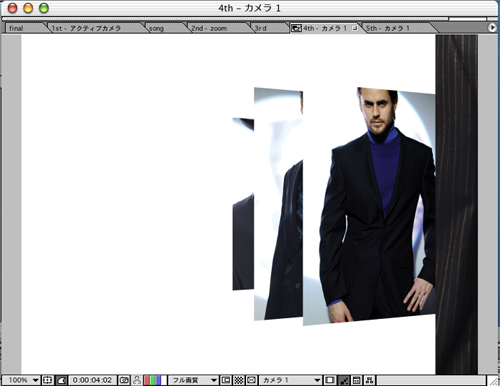Toggle the transparency grid checkerboard
Image resolution: width=500 pixels, height=386 pixels.
tap(239, 380)
